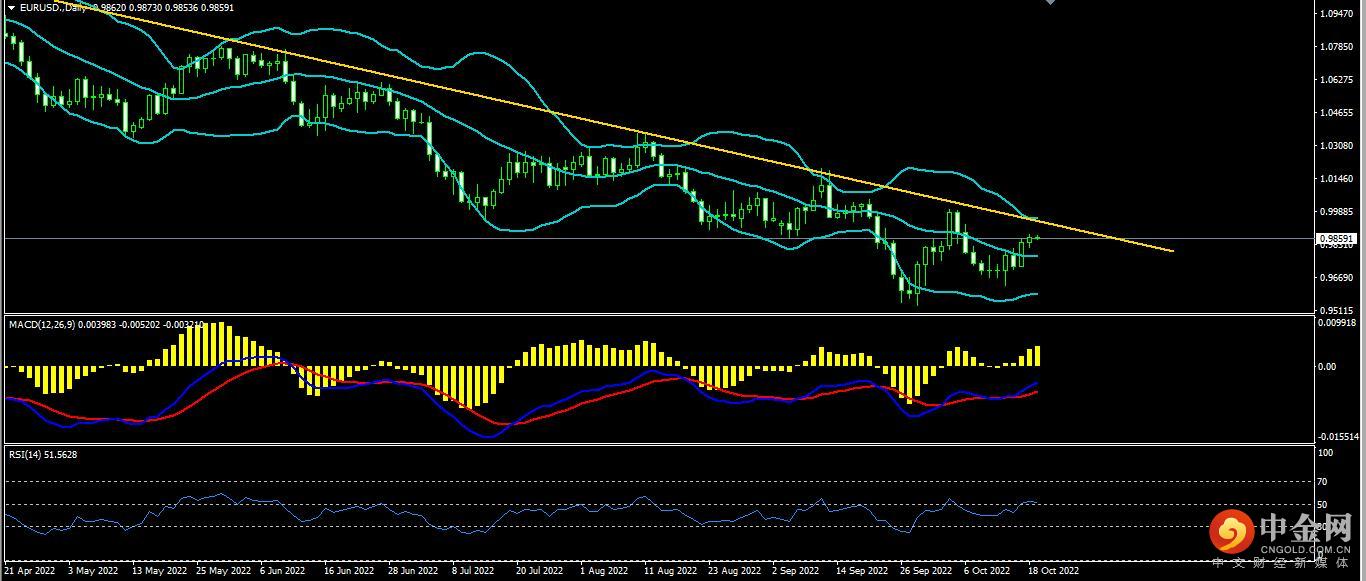Screen dimensions: 1366x581
Task: Click date label 13 May 2022
Action: click(158, 572)
